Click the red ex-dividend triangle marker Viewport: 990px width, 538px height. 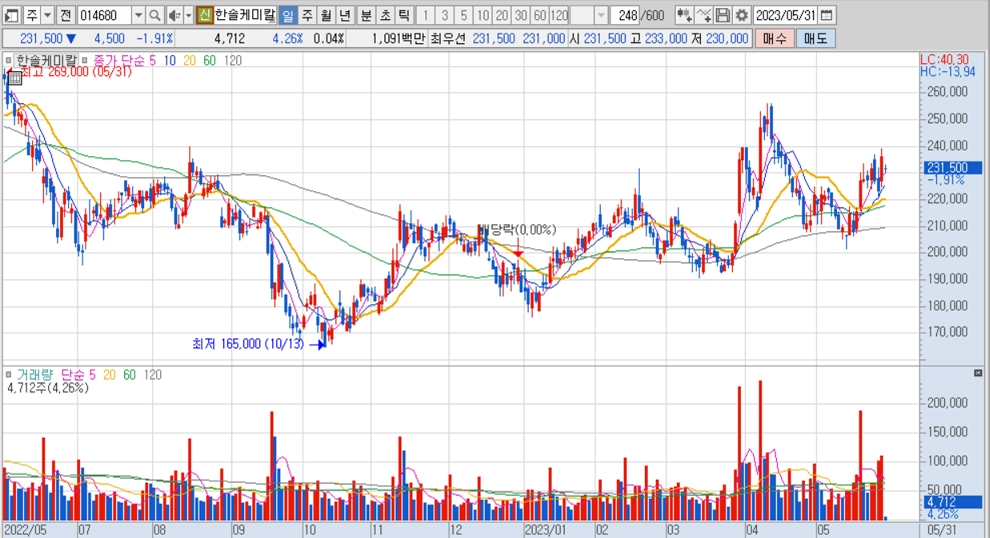(x=518, y=253)
